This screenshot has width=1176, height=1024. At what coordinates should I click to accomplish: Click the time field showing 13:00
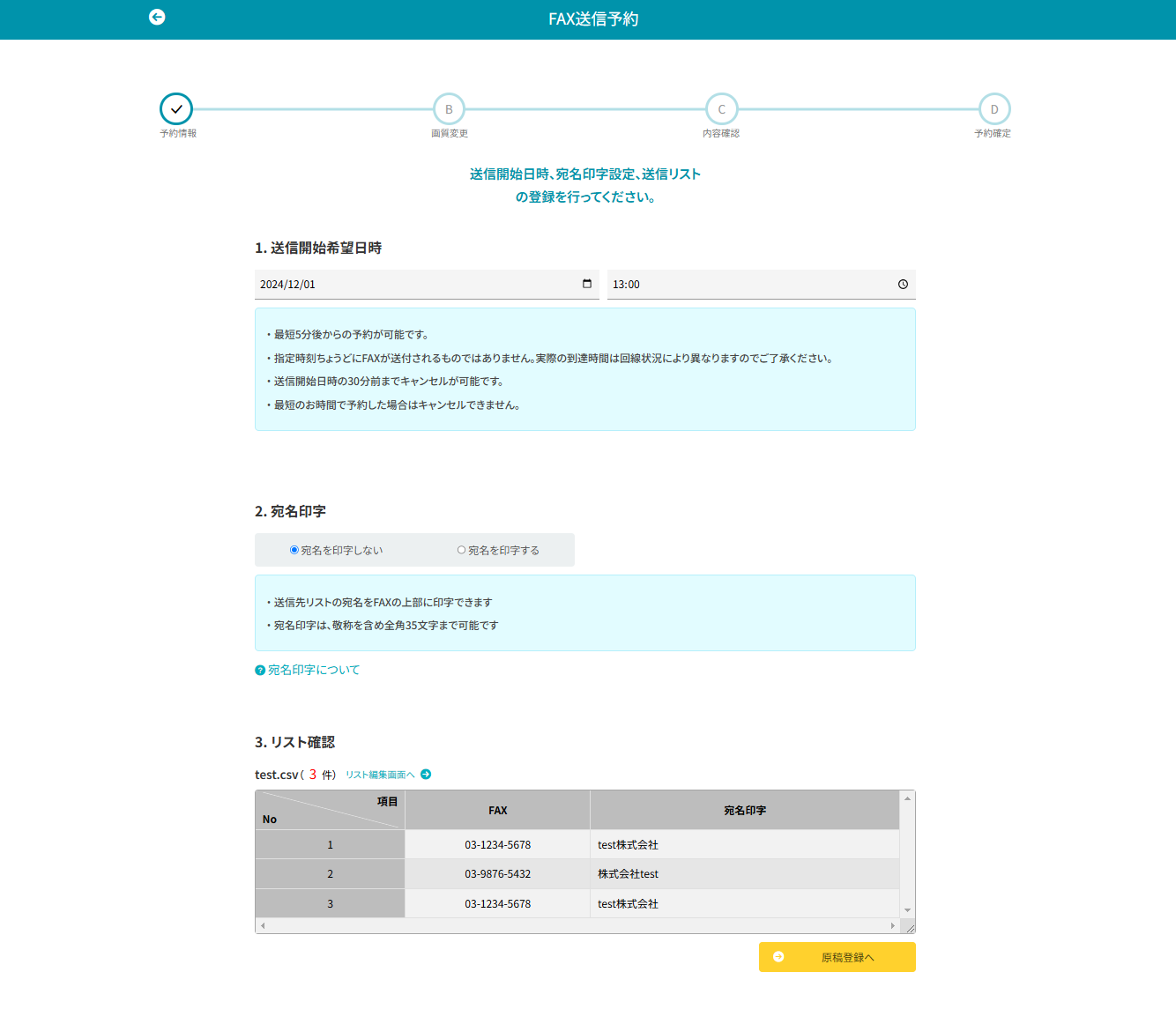coord(762,285)
